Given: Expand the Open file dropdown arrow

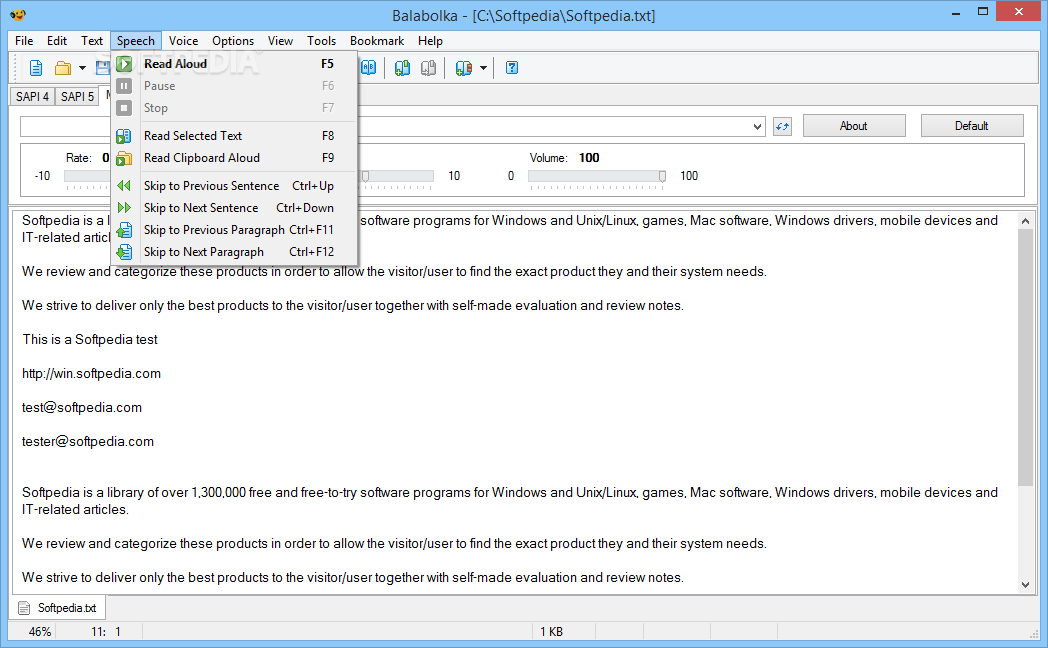Looking at the screenshot, I should (82, 67).
